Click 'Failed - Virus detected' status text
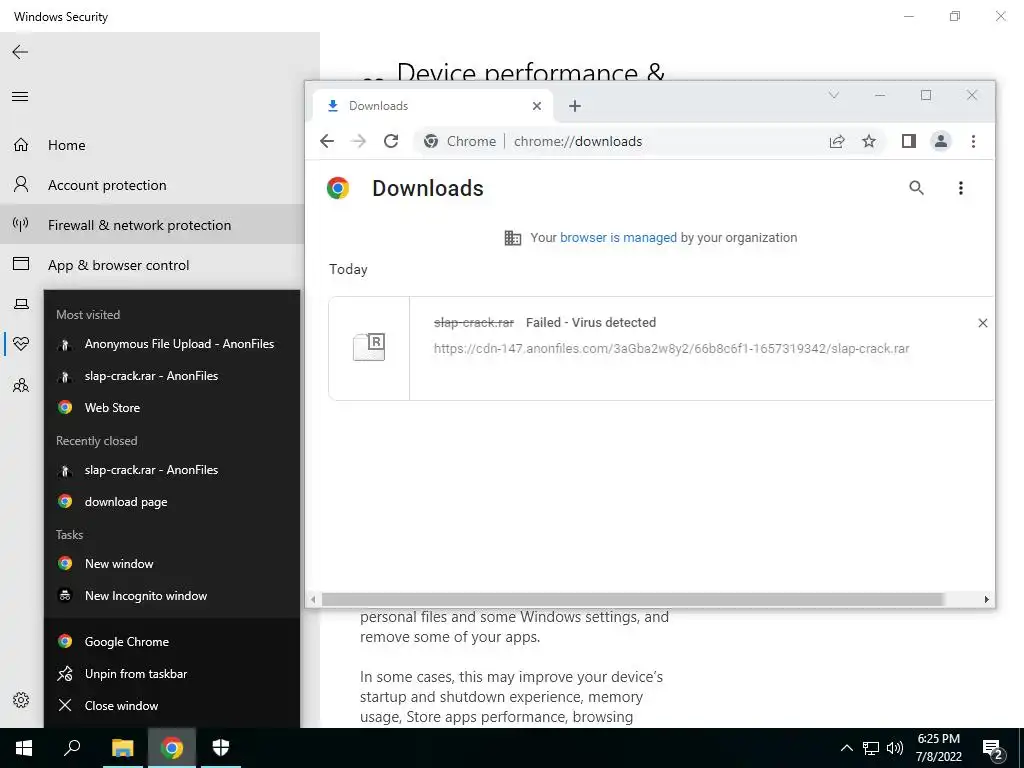 coord(591,323)
